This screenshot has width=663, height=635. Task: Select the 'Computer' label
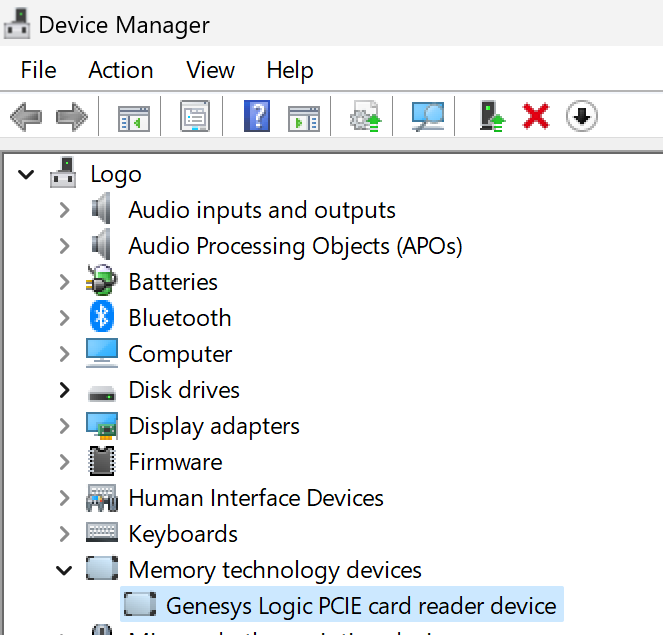pos(180,354)
